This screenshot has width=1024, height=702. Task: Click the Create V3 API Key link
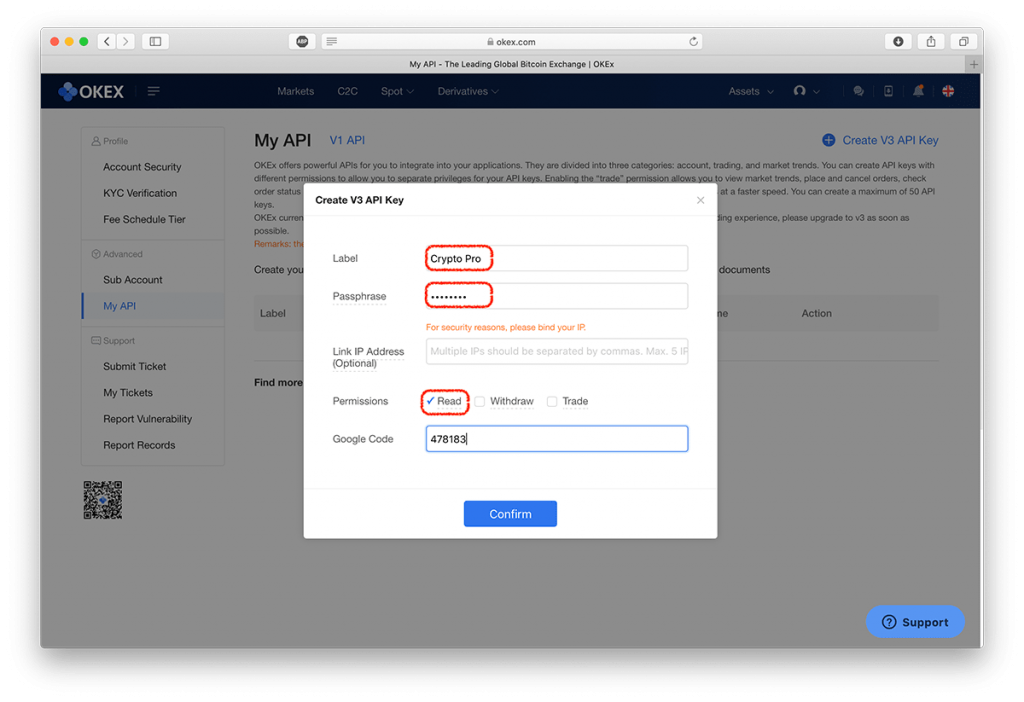(890, 140)
